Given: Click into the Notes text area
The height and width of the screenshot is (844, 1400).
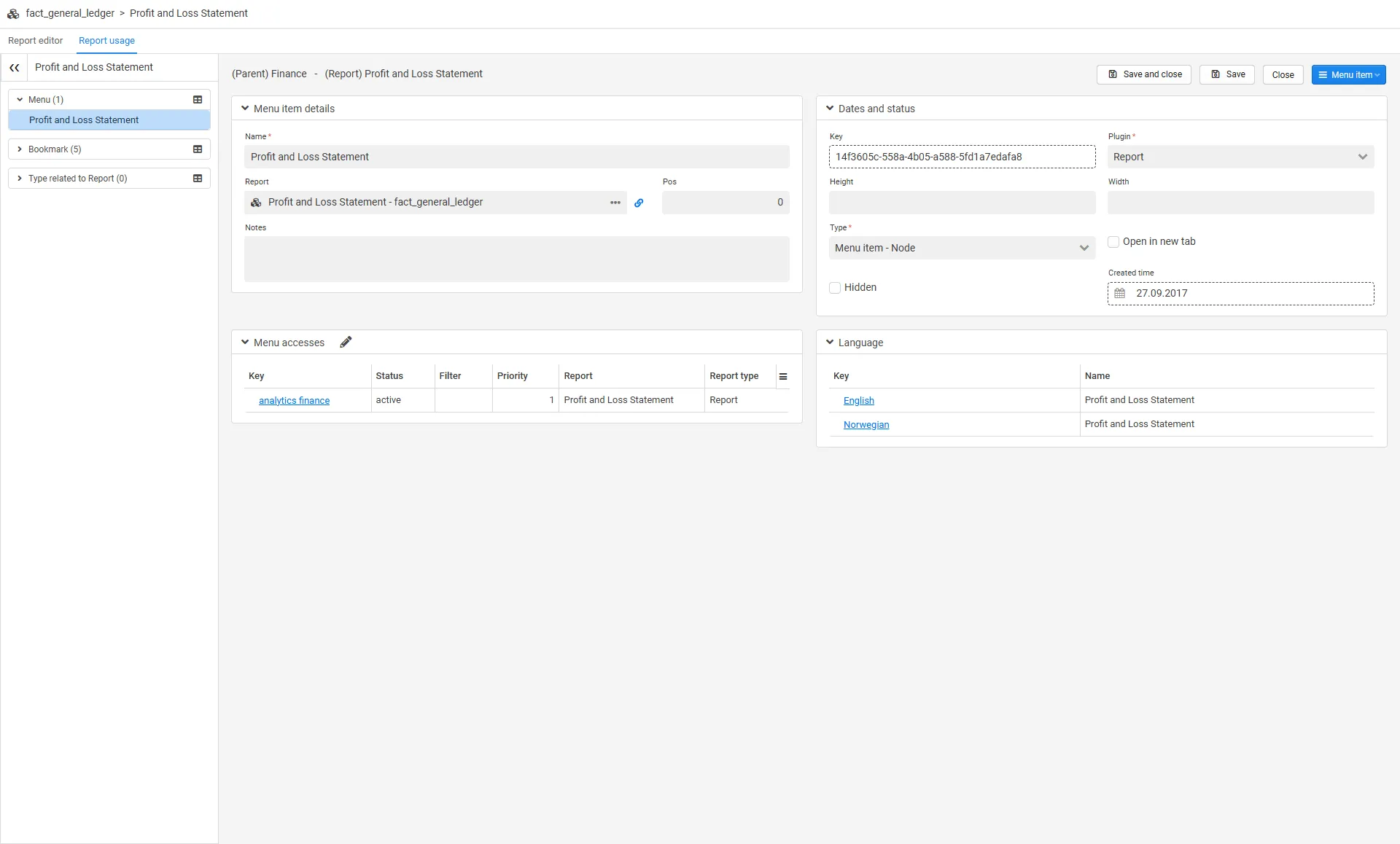Looking at the screenshot, I should pyautogui.click(x=517, y=259).
